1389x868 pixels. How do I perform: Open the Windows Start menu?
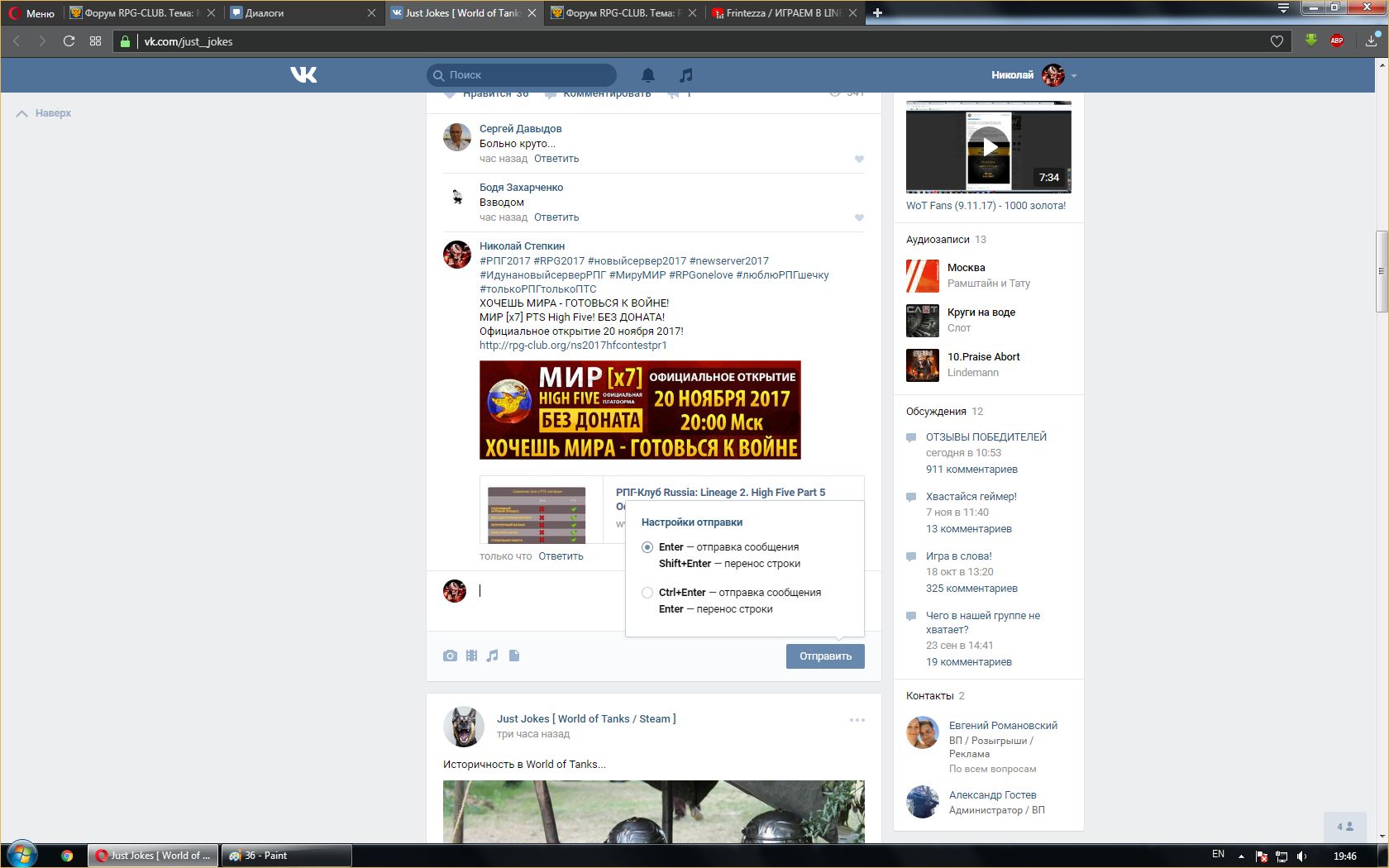21,855
